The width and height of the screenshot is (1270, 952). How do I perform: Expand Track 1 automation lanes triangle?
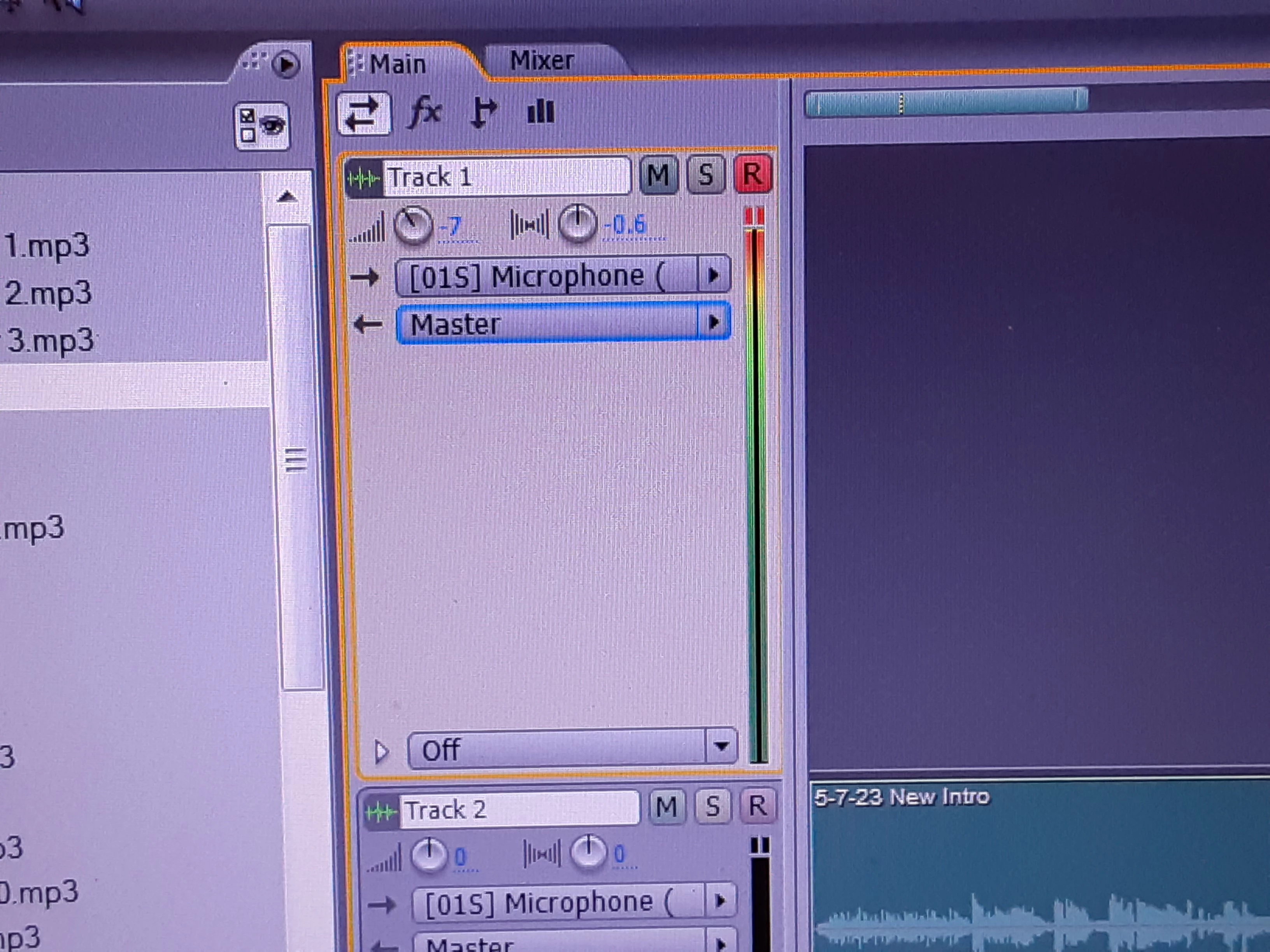(381, 751)
